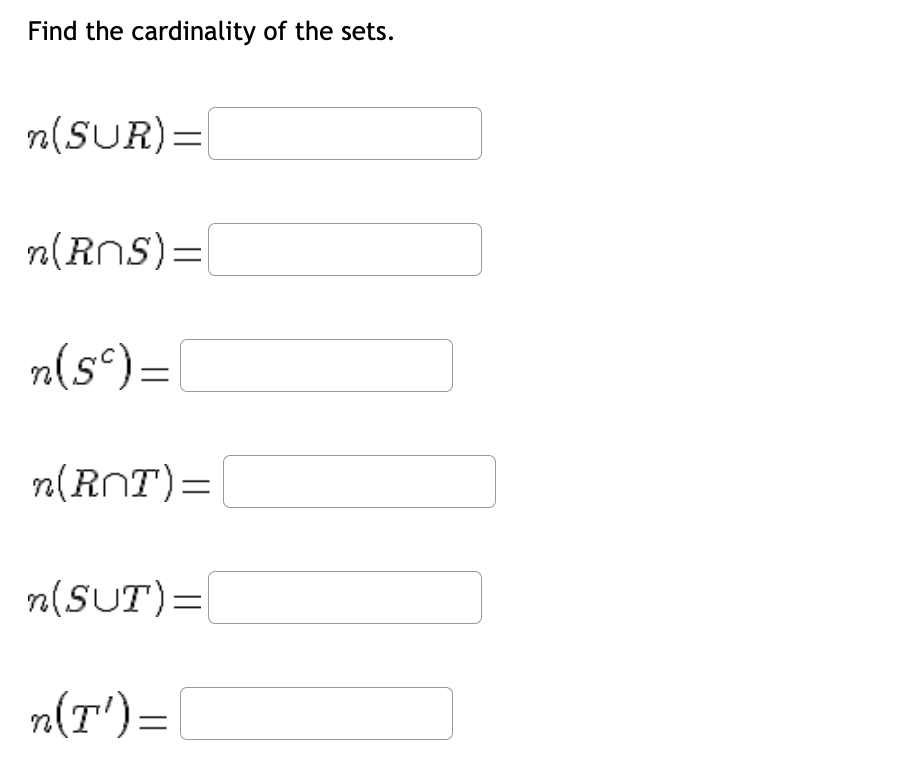The height and width of the screenshot is (764, 920).
Task: Click inside the n(T′) answer box
Action: pos(315,713)
